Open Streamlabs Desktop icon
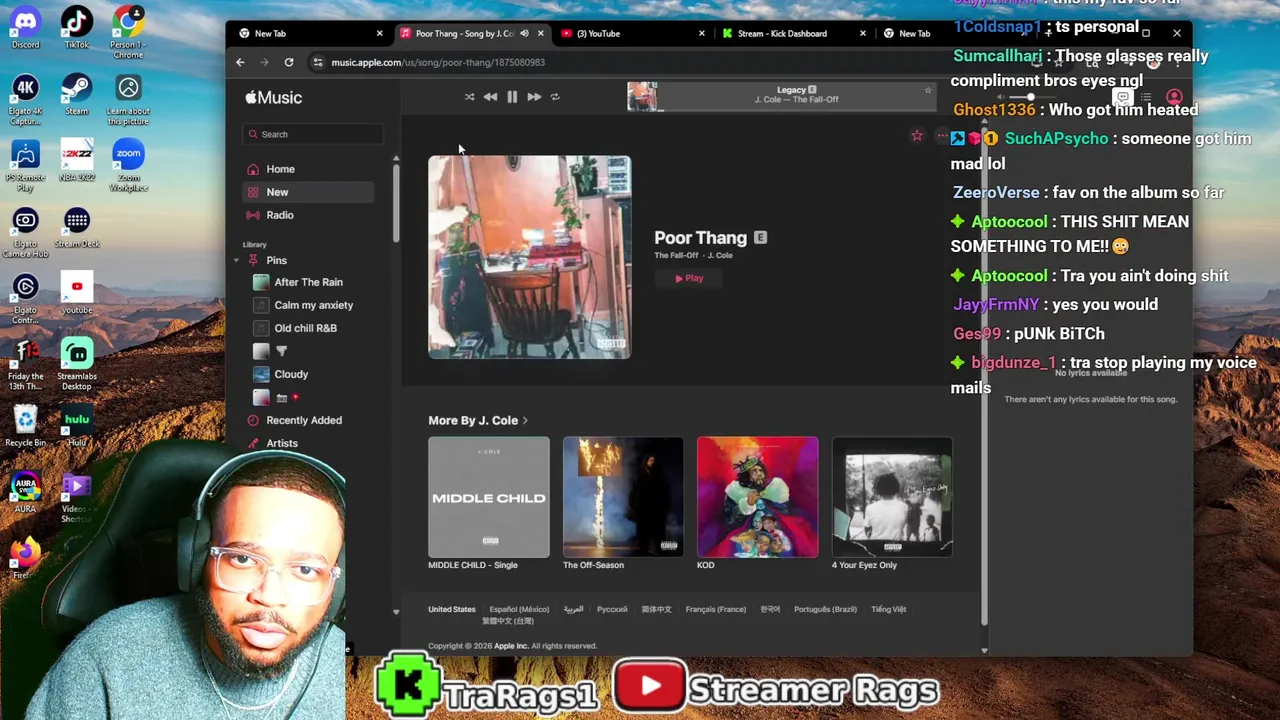1280x720 pixels. coord(77,363)
